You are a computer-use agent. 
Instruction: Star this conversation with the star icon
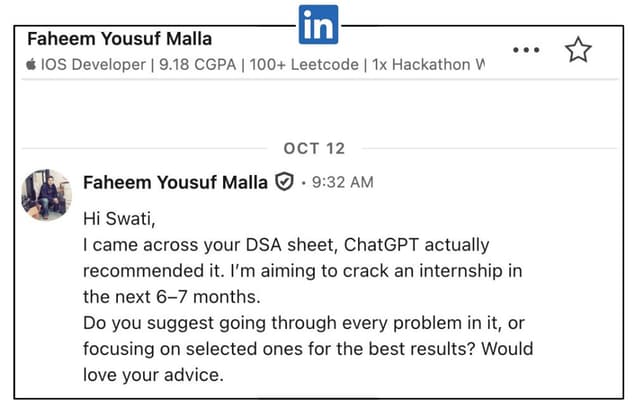(578, 50)
